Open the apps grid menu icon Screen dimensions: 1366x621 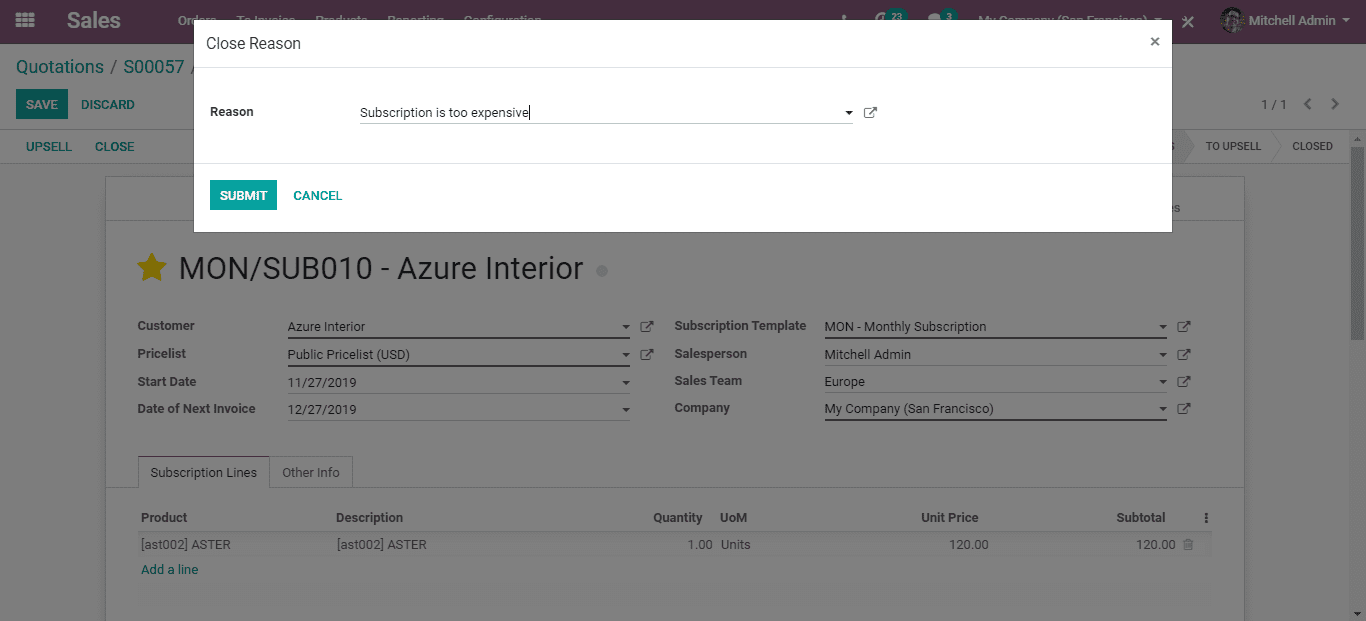[25, 20]
